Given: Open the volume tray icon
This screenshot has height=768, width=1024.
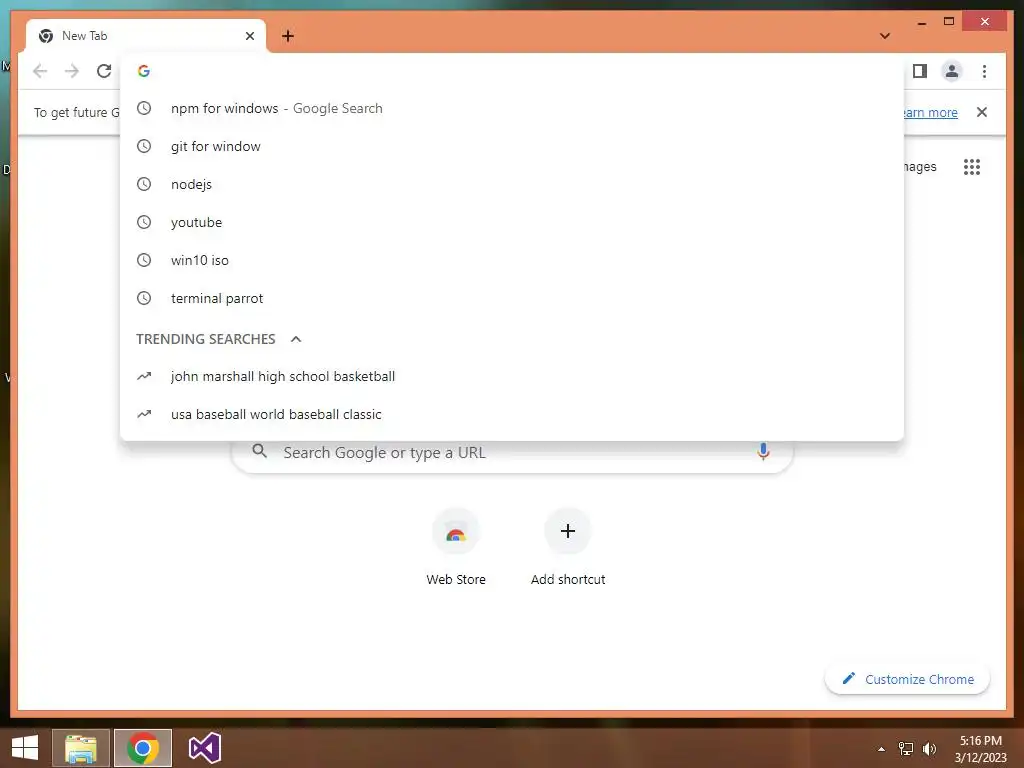Looking at the screenshot, I should pyautogui.click(x=929, y=749).
